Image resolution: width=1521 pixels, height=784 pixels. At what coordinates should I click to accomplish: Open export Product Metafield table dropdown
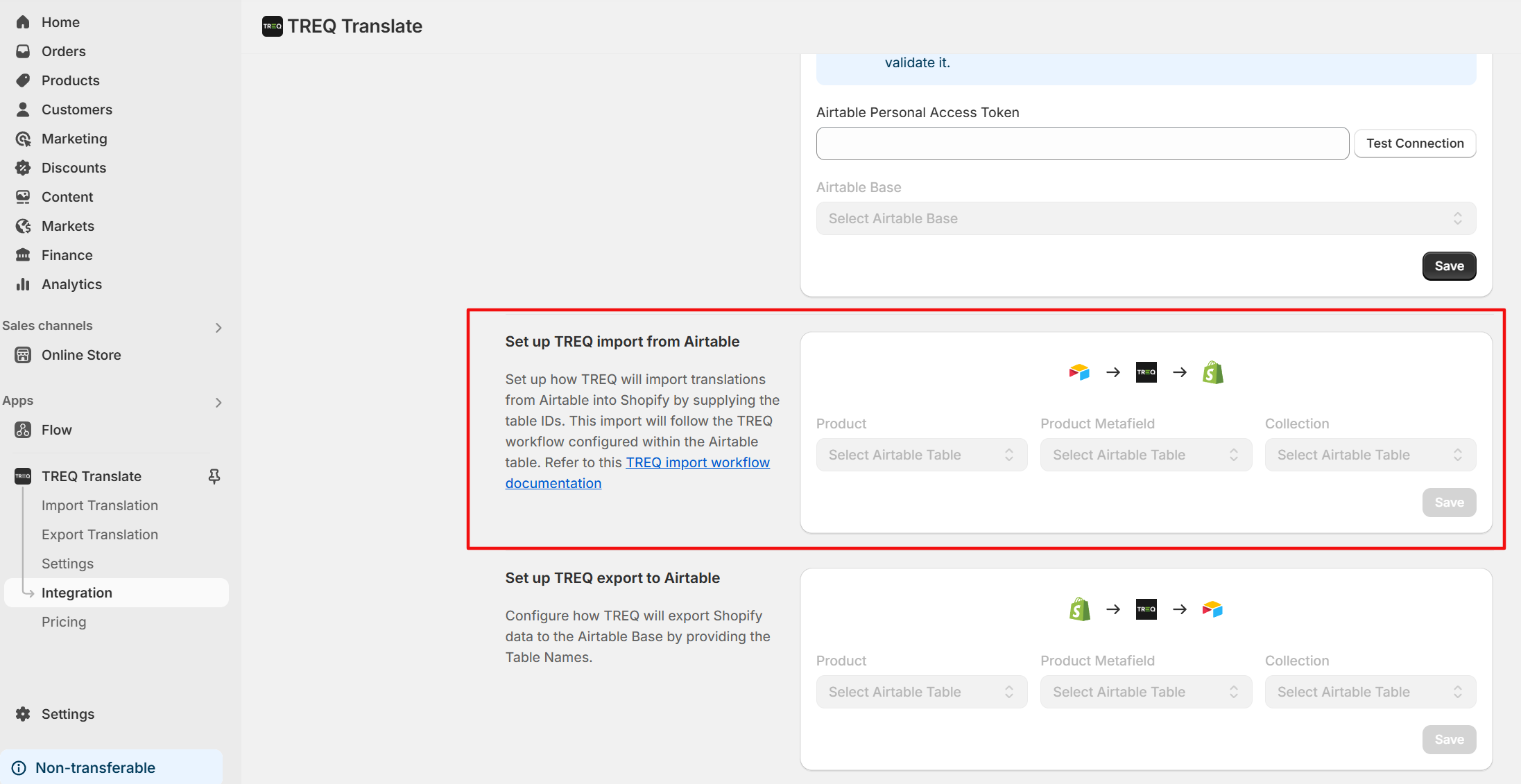tap(1146, 692)
